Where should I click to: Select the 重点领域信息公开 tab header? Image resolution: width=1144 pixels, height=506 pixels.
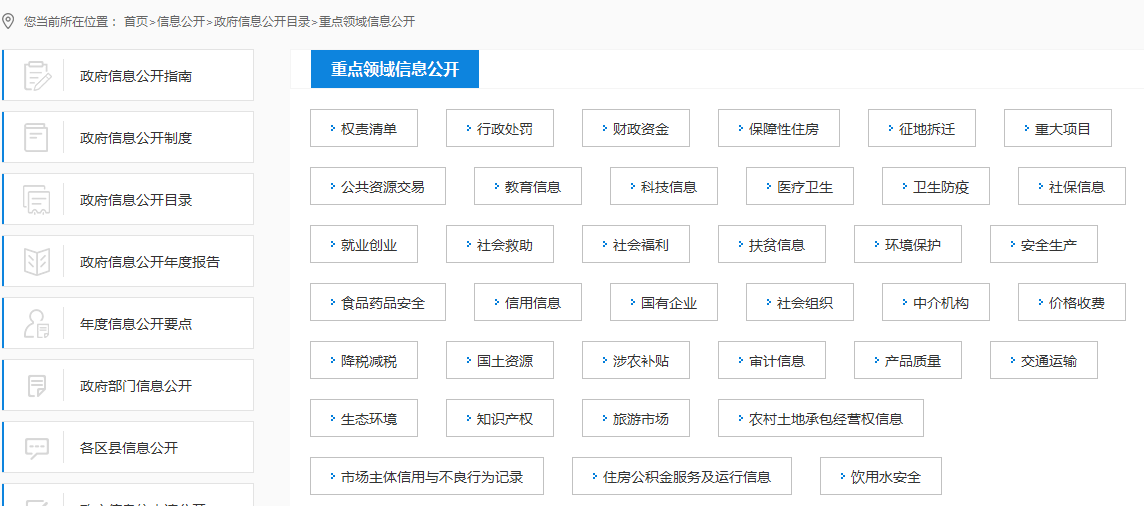tap(394, 69)
